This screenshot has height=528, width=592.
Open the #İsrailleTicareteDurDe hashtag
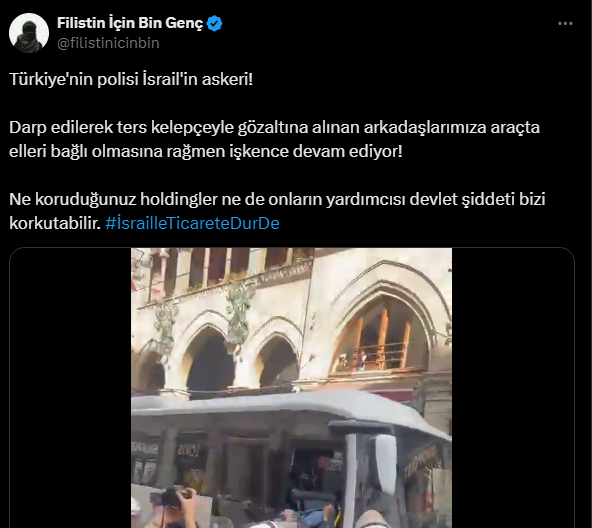click(193, 223)
